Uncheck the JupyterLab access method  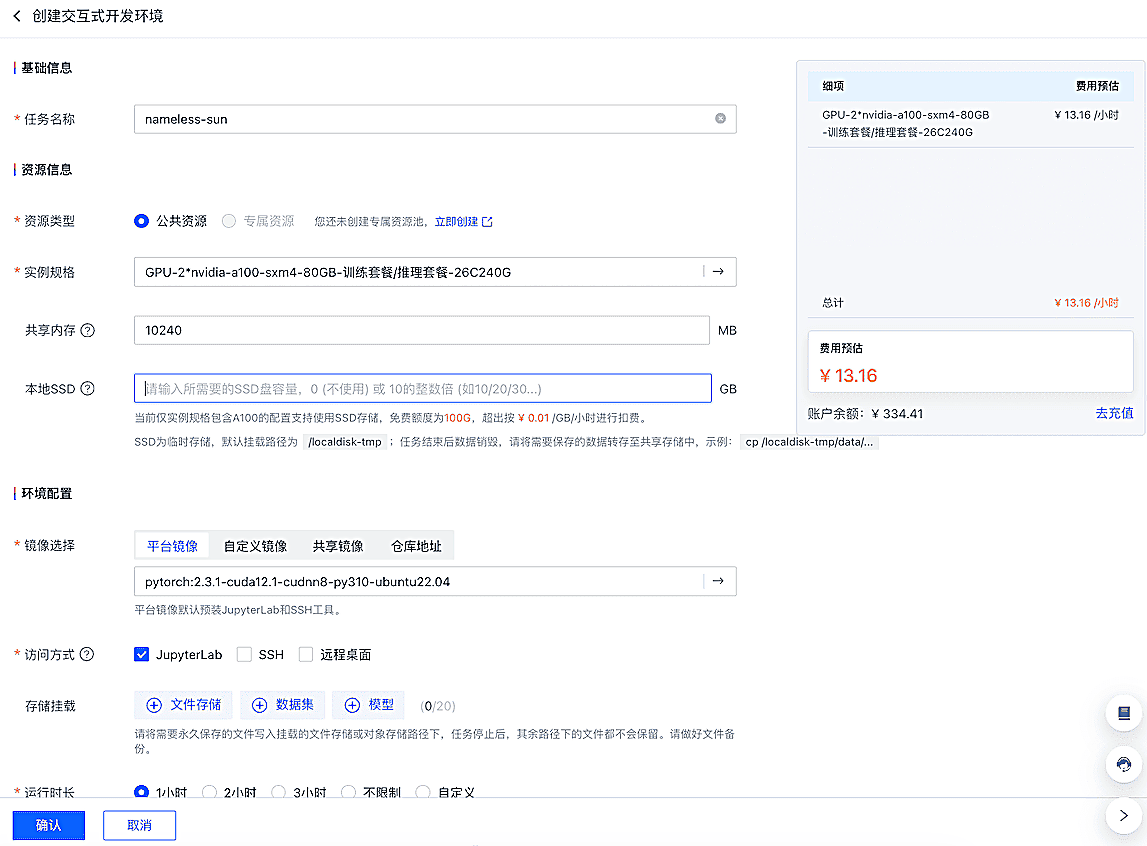pyautogui.click(x=142, y=654)
